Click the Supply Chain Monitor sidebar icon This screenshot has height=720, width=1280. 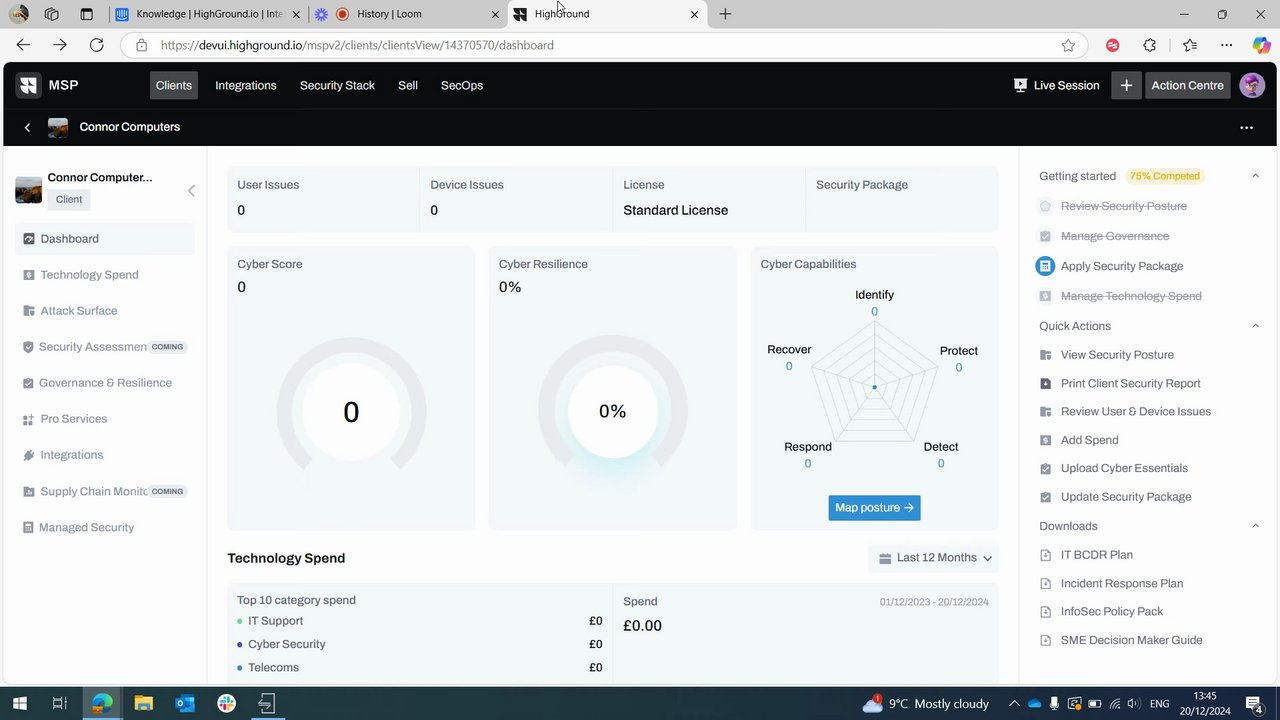coord(29,491)
